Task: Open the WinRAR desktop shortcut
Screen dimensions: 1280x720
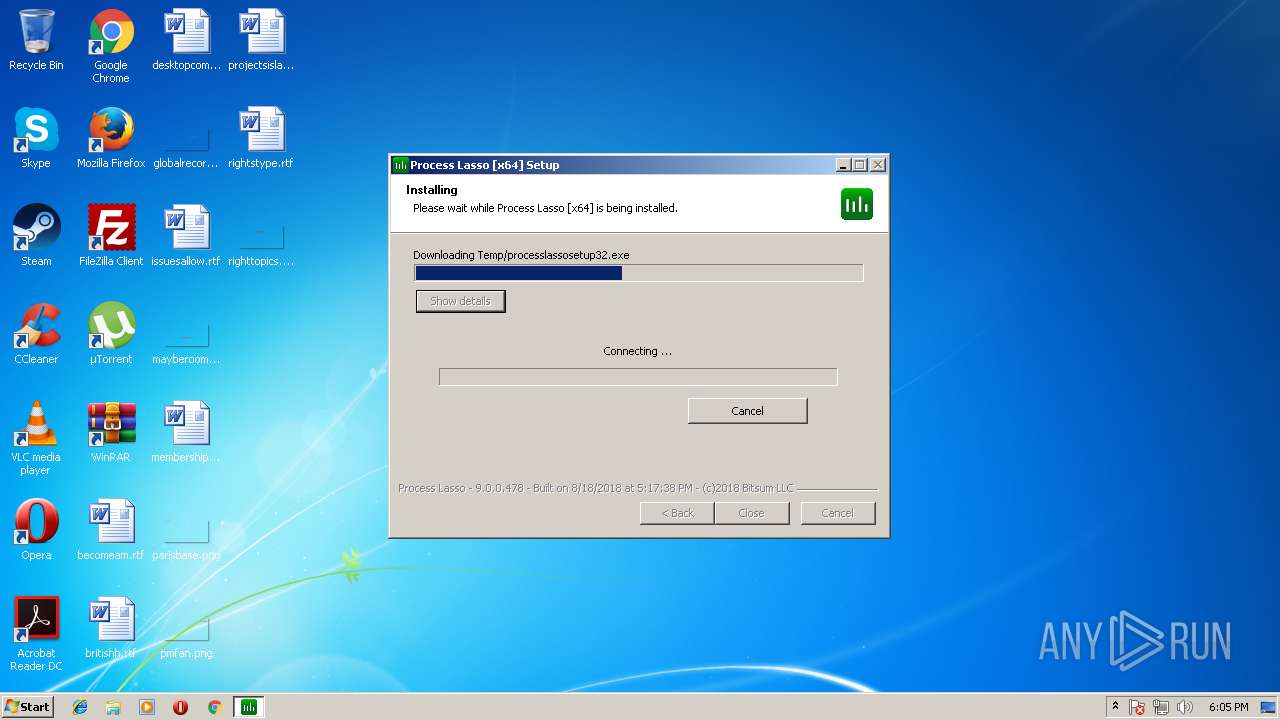Action: (111, 433)
